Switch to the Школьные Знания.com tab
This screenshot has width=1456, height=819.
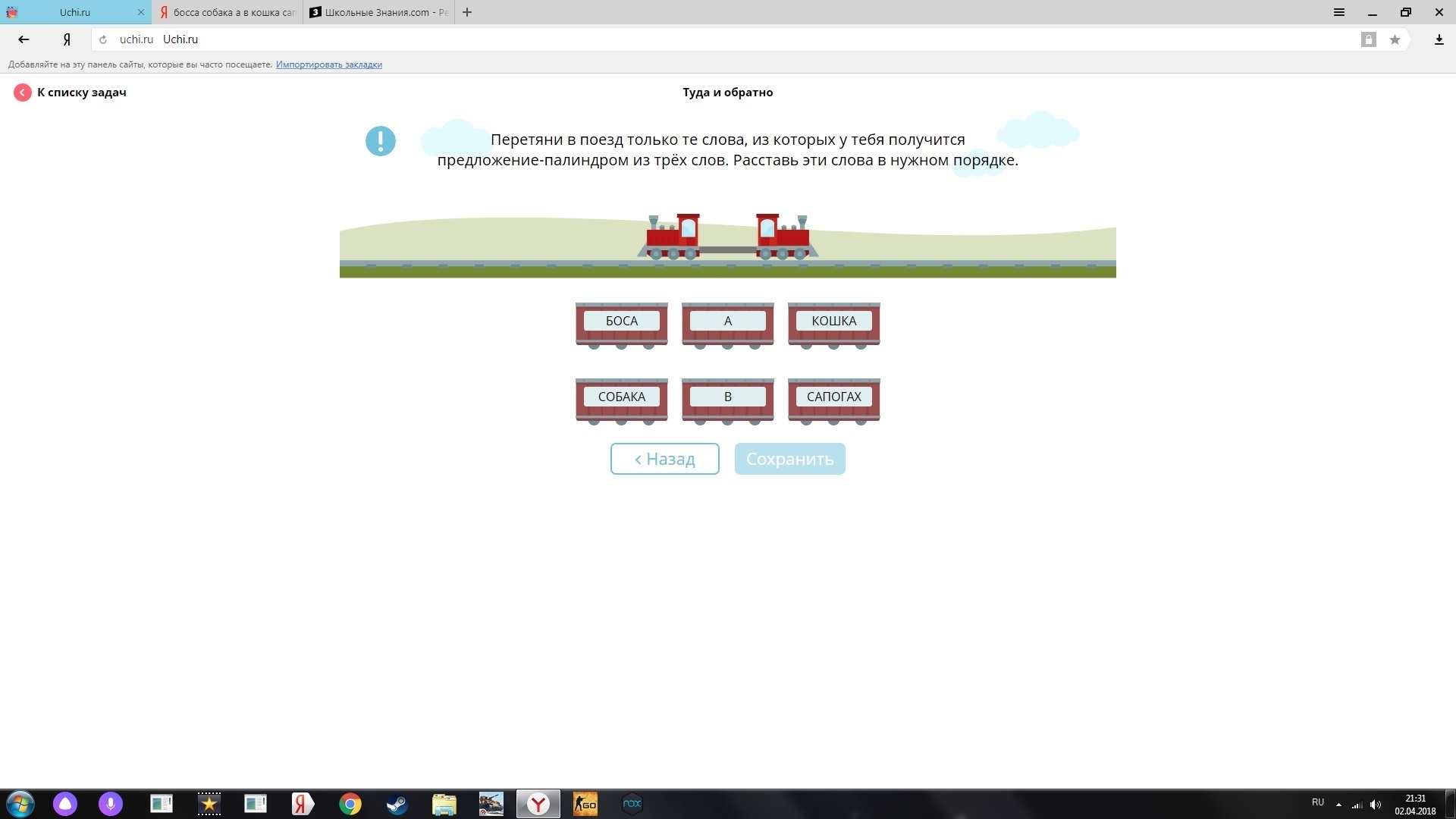pyautogui.click(x=379, y=12)
